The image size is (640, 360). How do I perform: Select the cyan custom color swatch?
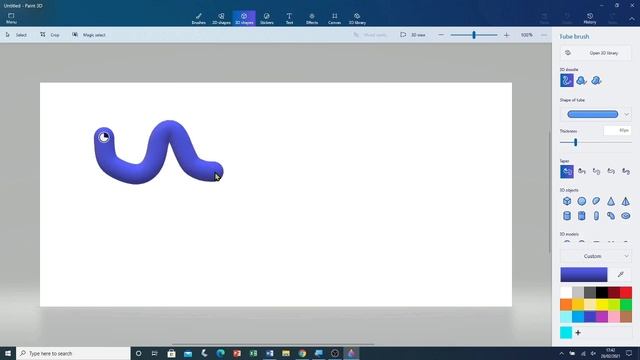point(566,333)
